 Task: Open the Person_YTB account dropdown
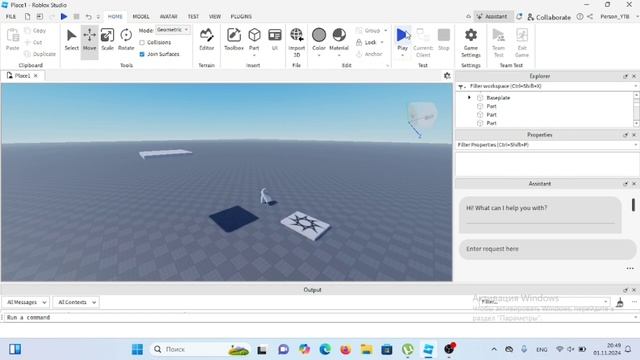pos(619,16)
